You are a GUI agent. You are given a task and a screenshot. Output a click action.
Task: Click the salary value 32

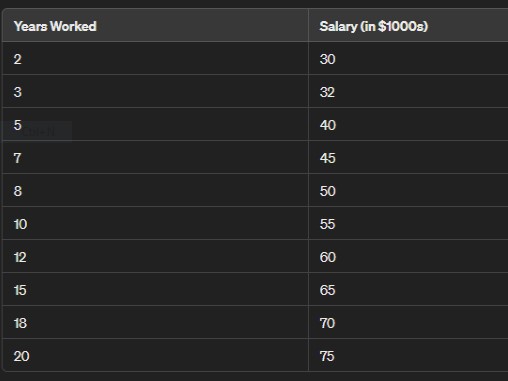coord(327,92)
